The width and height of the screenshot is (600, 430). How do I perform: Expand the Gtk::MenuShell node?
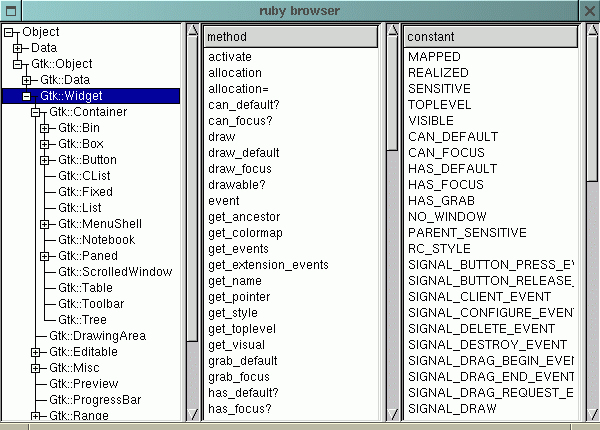click(x=44, y=224)
